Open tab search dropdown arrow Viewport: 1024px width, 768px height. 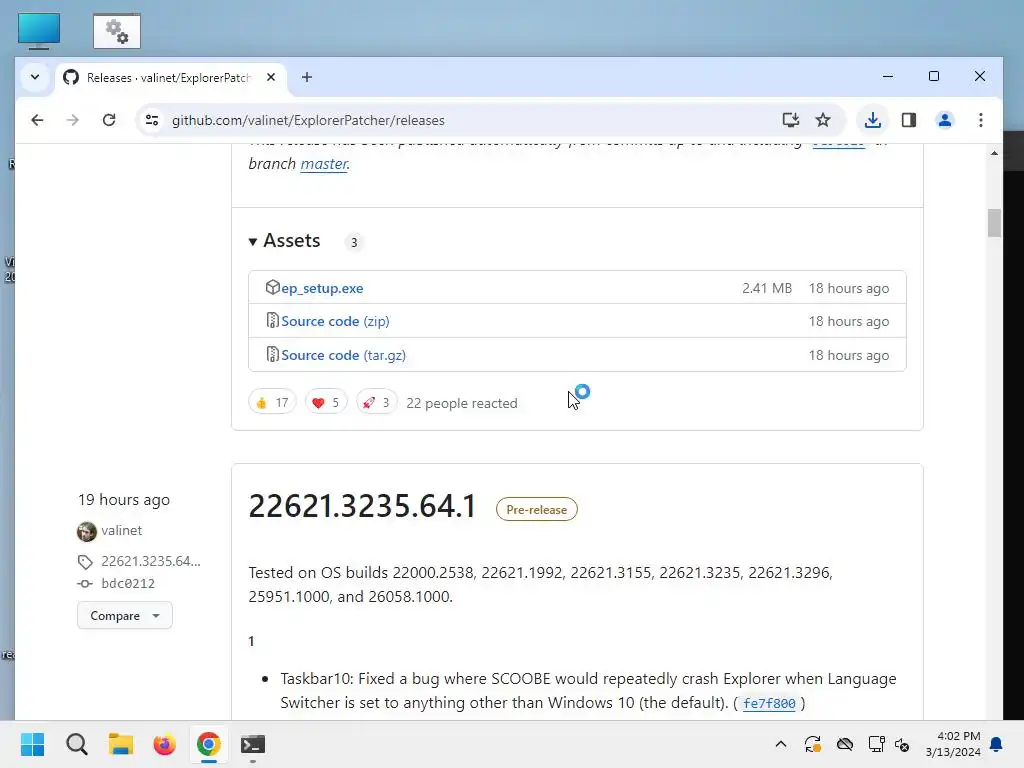[35, 77]
